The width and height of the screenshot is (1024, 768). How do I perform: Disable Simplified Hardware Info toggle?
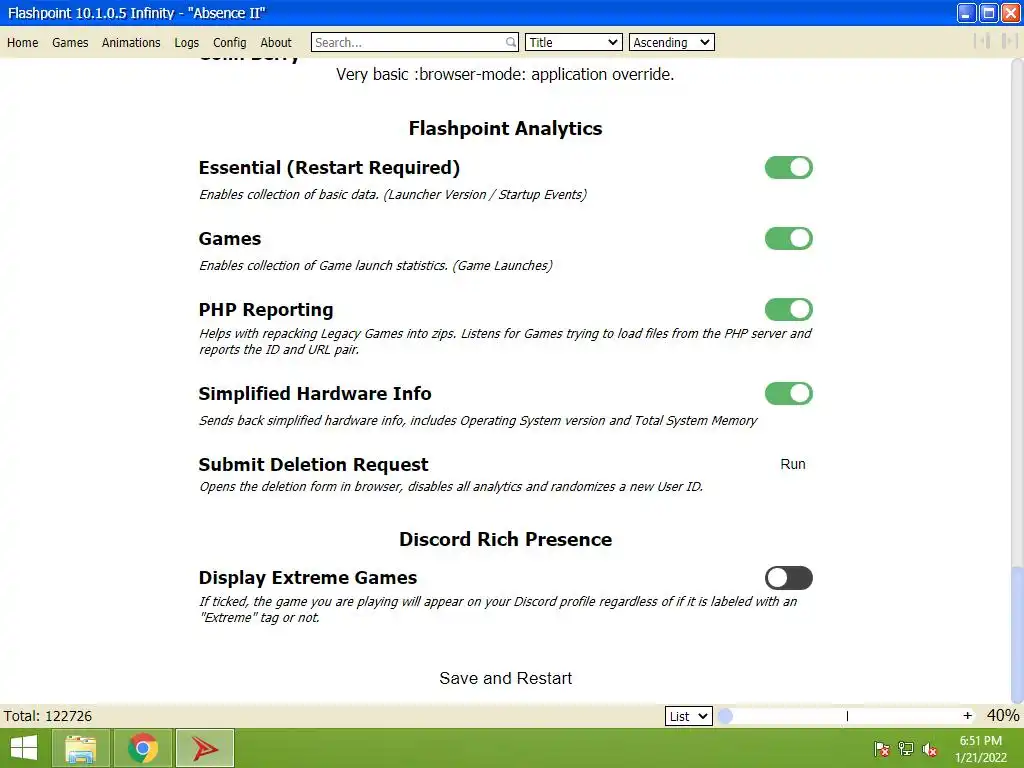click(789, 394)
